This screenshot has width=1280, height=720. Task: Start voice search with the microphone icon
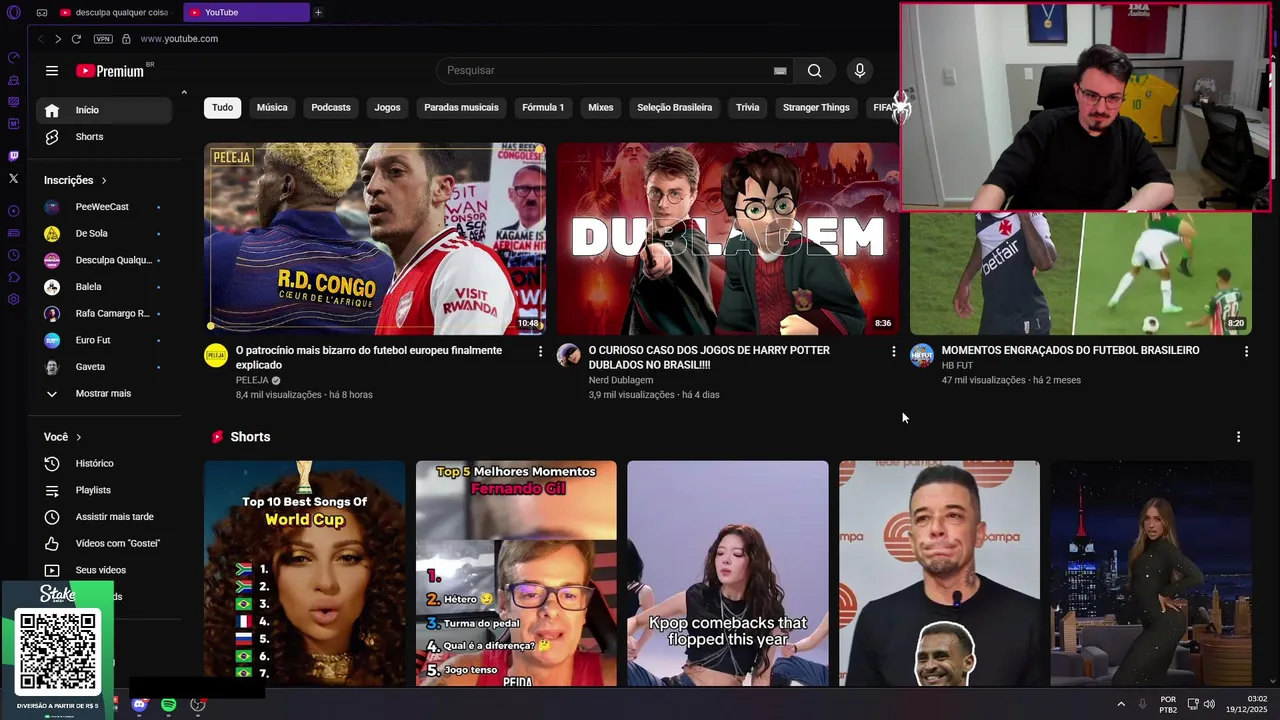point(859,71)
